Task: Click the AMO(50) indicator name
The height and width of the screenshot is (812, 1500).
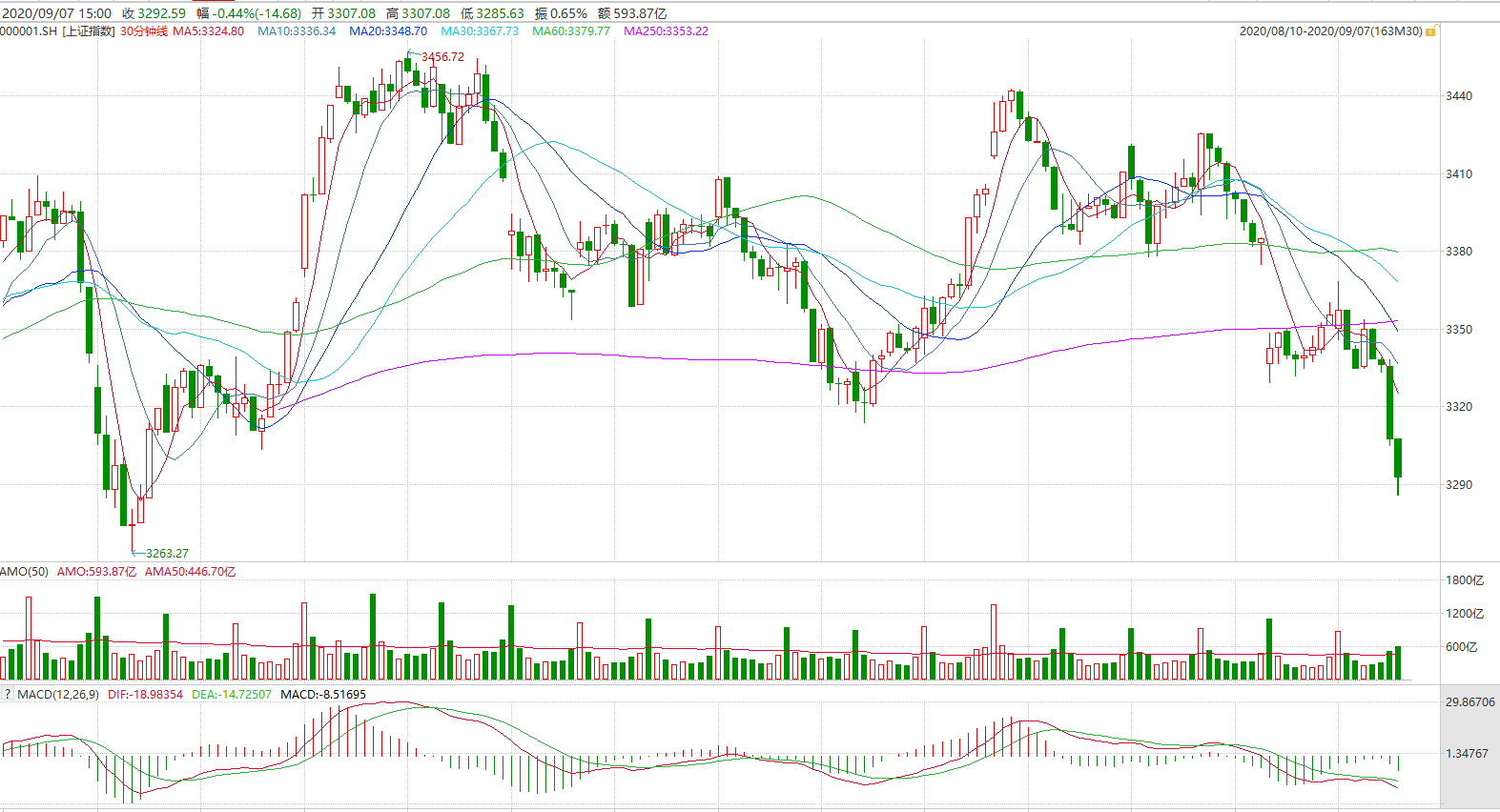Action: click(25, 572)
